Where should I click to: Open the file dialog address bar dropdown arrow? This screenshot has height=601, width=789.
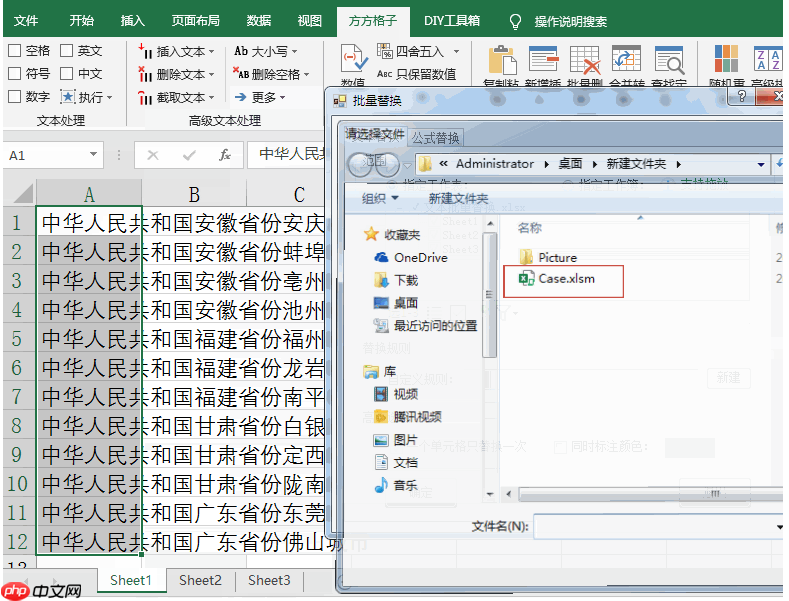click(761, 164)
